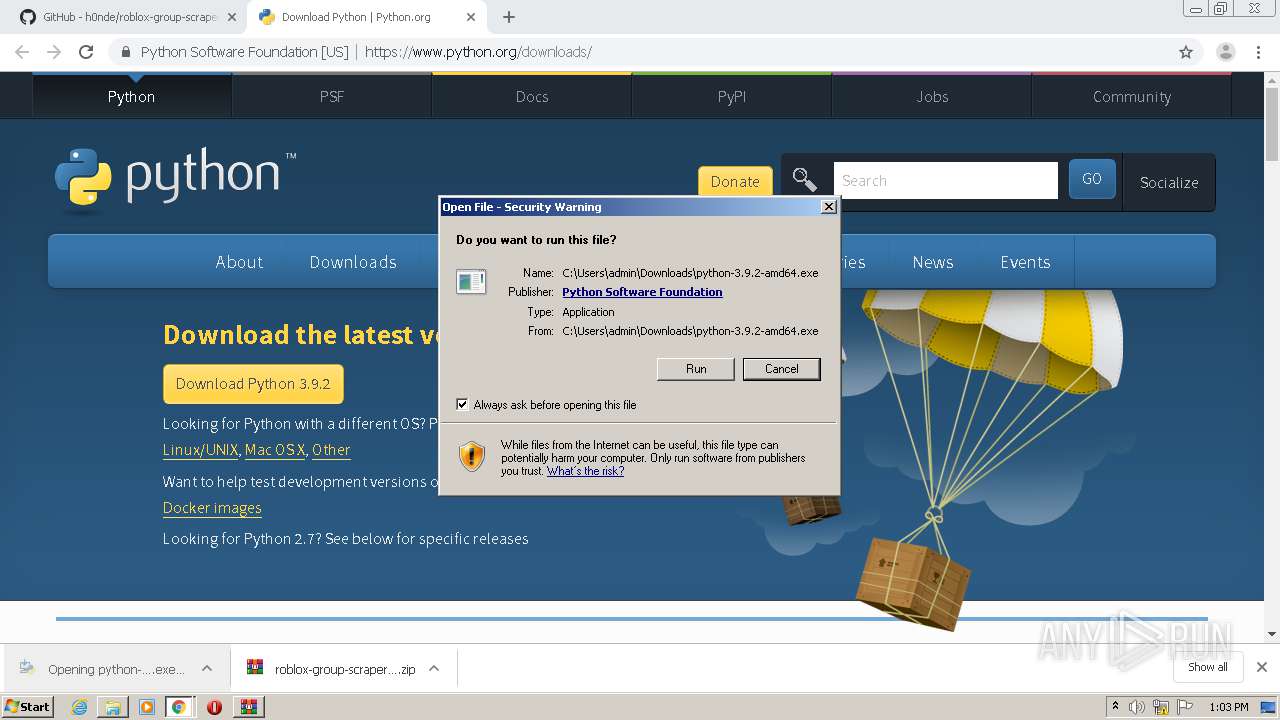This screenshot has height=720, width=1280.
Task: Open the Docker images link
Action: [x=212, y=508]
